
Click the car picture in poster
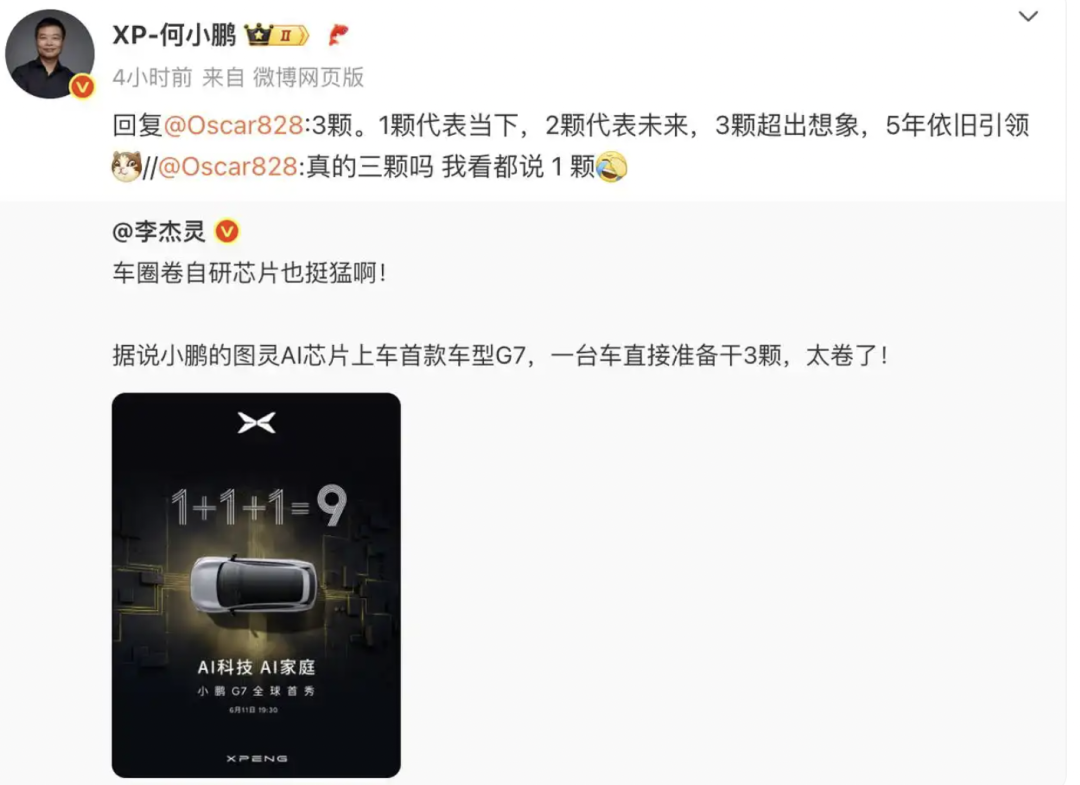tap(254, 584)
